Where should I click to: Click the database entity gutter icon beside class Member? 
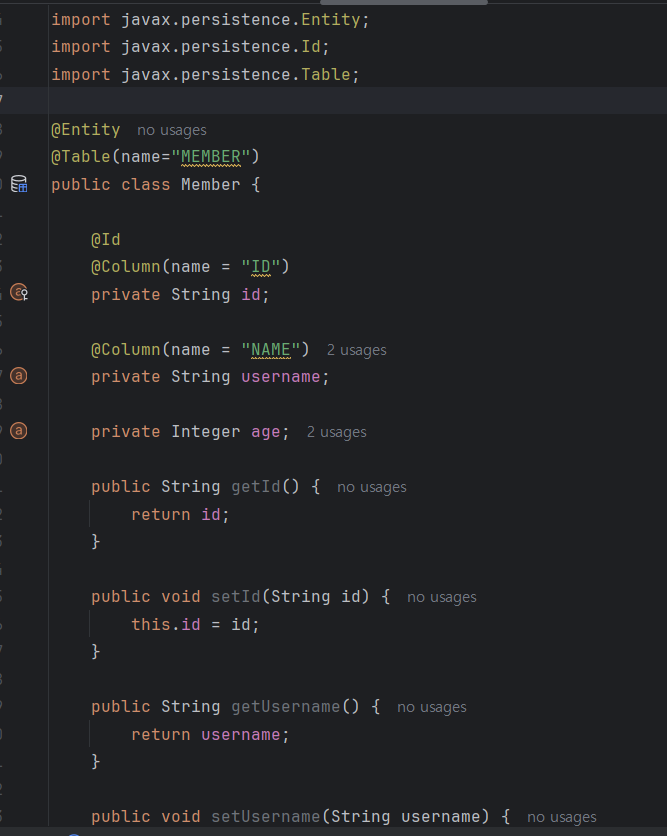pyautogui.click(x=19, y=184)
